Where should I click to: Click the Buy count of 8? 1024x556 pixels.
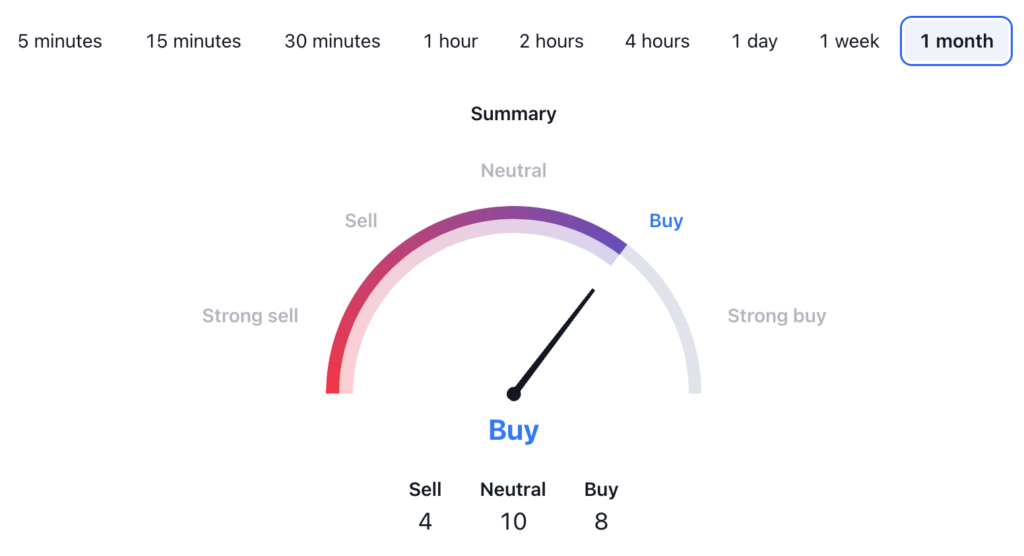click(x=601, y=521)
